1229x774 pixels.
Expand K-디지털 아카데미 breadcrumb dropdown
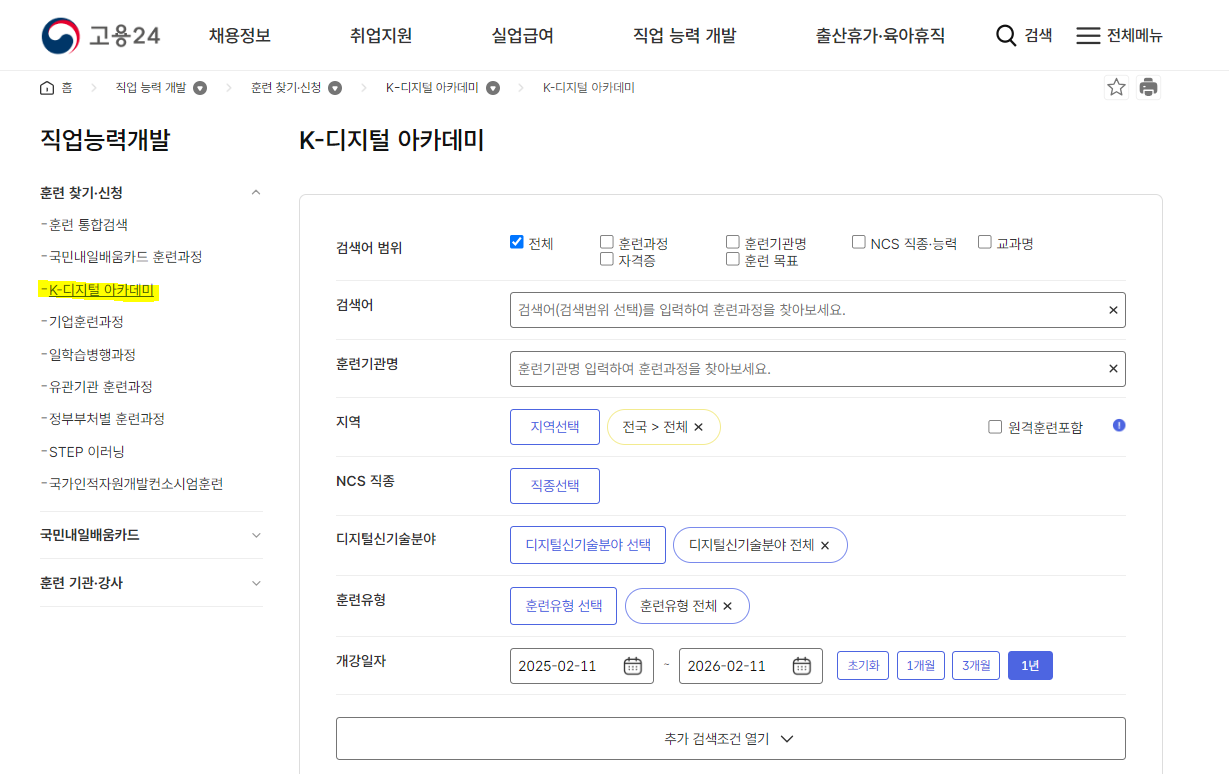point(493,88)
